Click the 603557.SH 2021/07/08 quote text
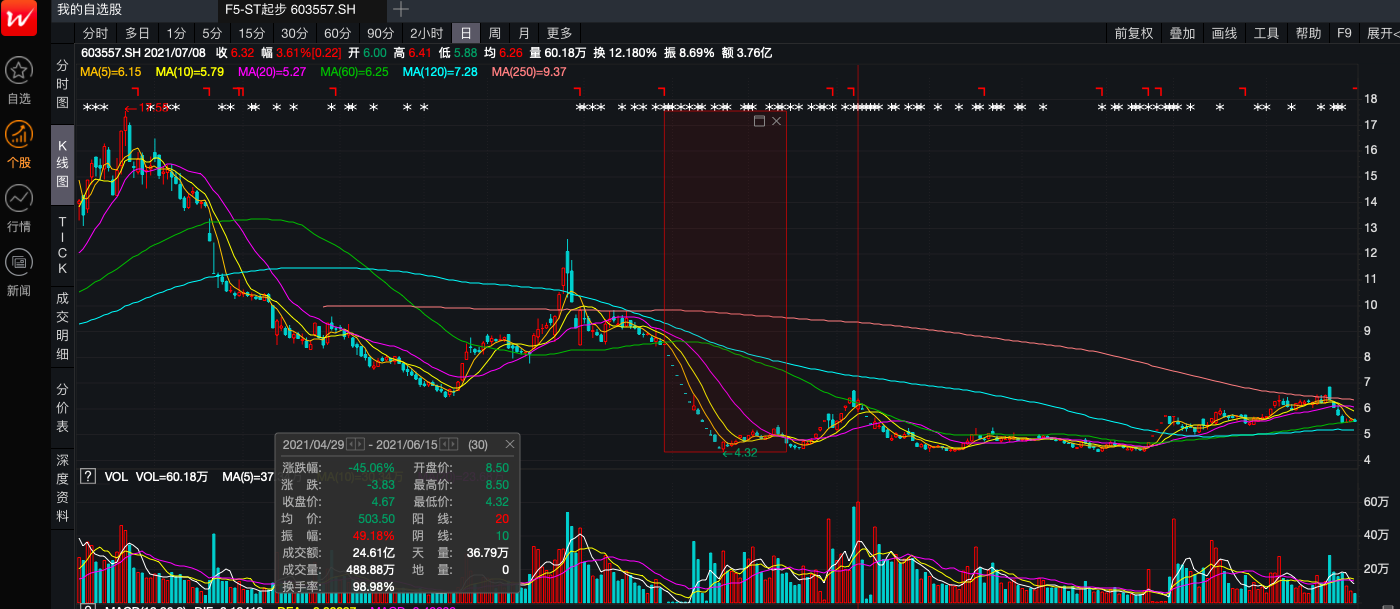 143,52
